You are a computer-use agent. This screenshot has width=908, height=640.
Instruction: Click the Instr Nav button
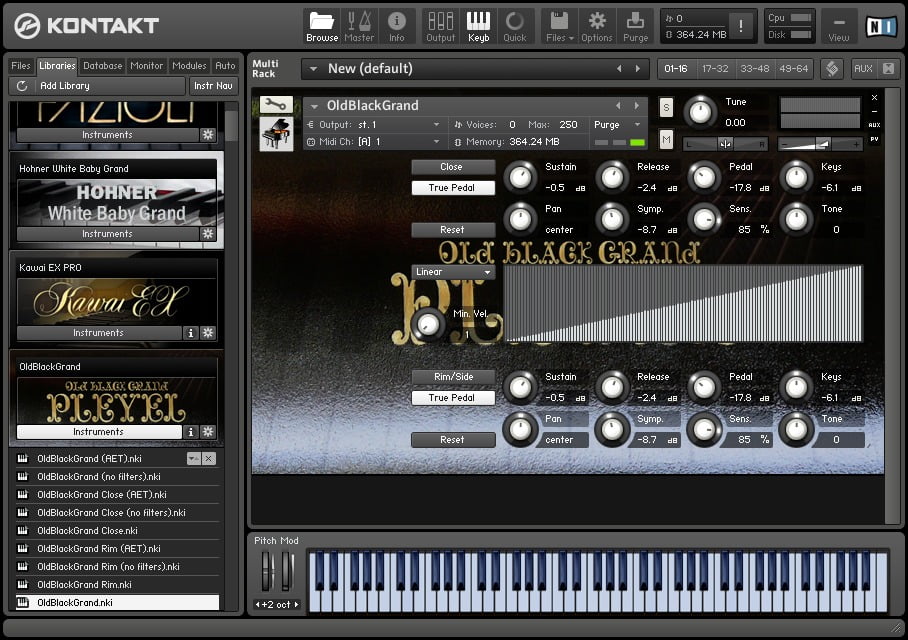coord(213,86)
